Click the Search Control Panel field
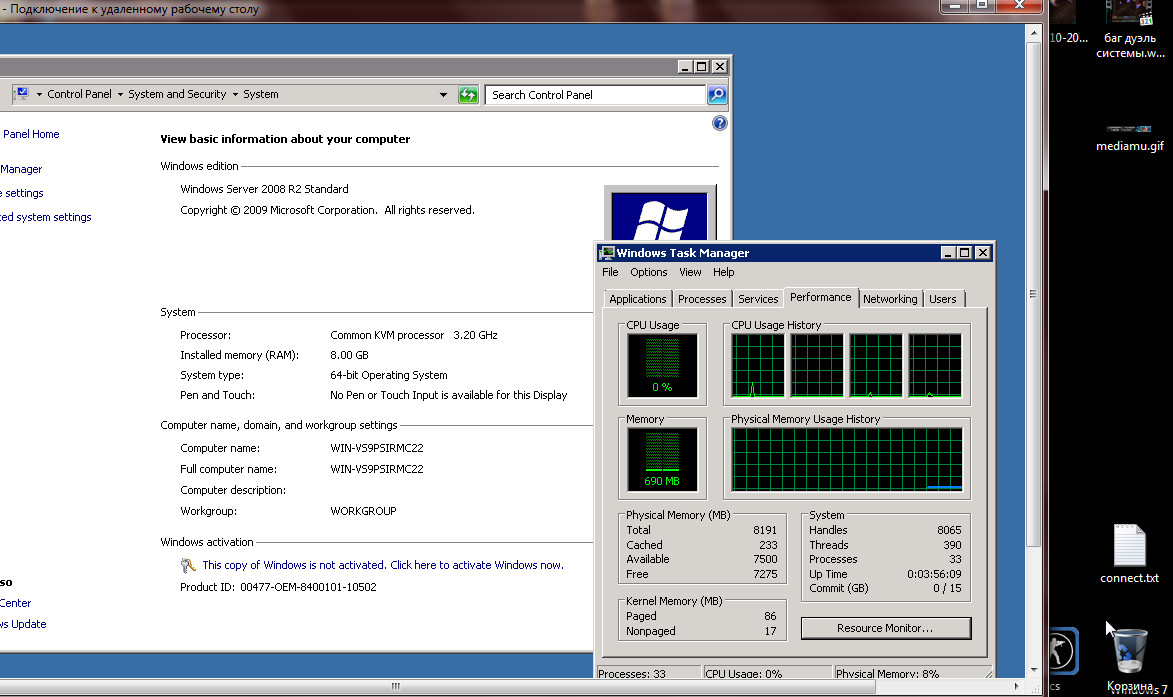Screen dimensions: 1173x697 595,95
